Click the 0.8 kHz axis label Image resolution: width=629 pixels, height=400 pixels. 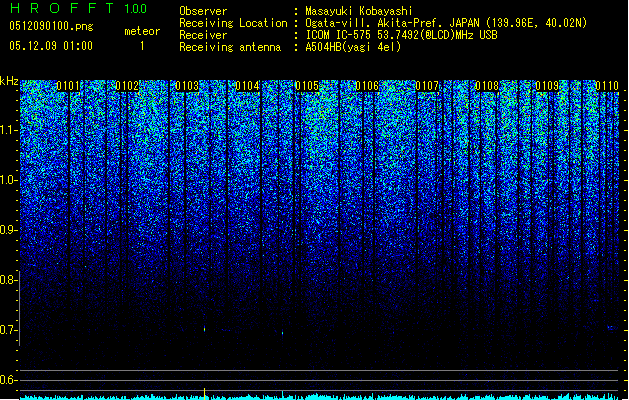8,280
